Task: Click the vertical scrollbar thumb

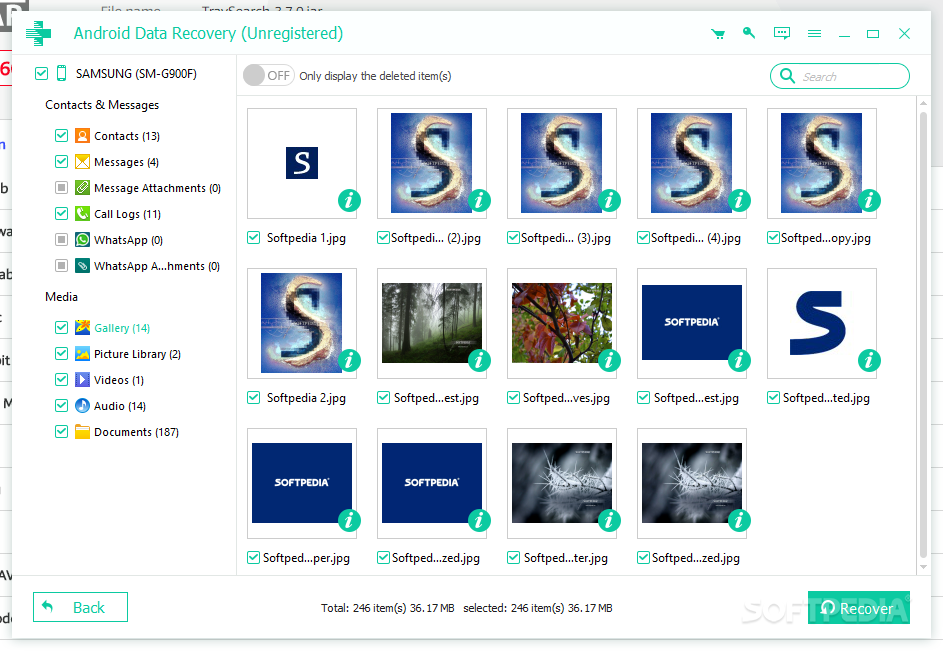Action: tap(923, 334)
